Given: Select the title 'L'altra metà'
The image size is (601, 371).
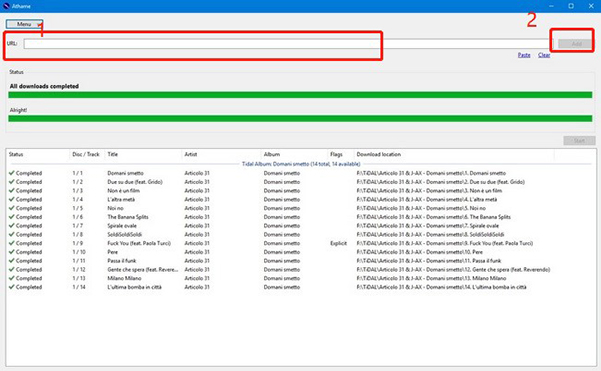Looking at the screenshot, I should pos(121,200).
